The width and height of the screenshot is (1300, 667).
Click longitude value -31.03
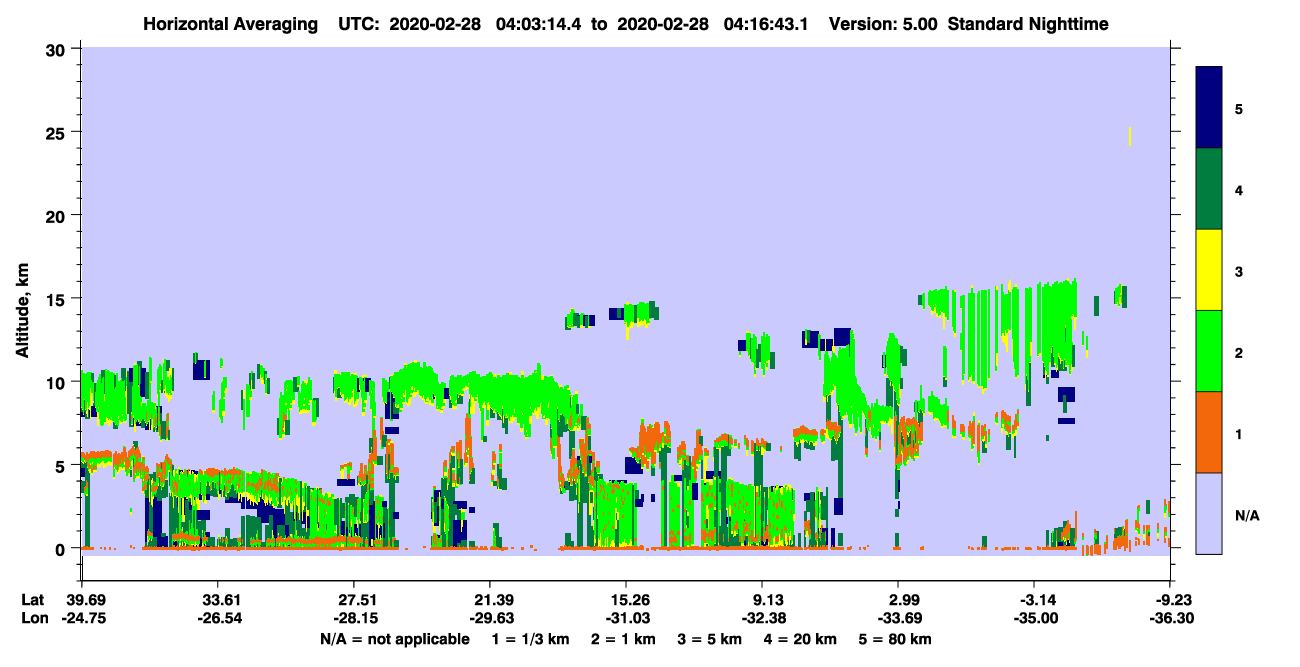(626, 618)
